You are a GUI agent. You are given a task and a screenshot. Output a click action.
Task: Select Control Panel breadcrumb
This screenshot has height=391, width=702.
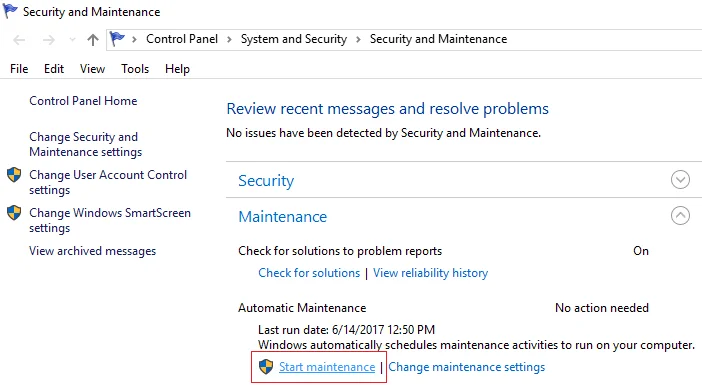pyautogui.click(x=182, y=39)
